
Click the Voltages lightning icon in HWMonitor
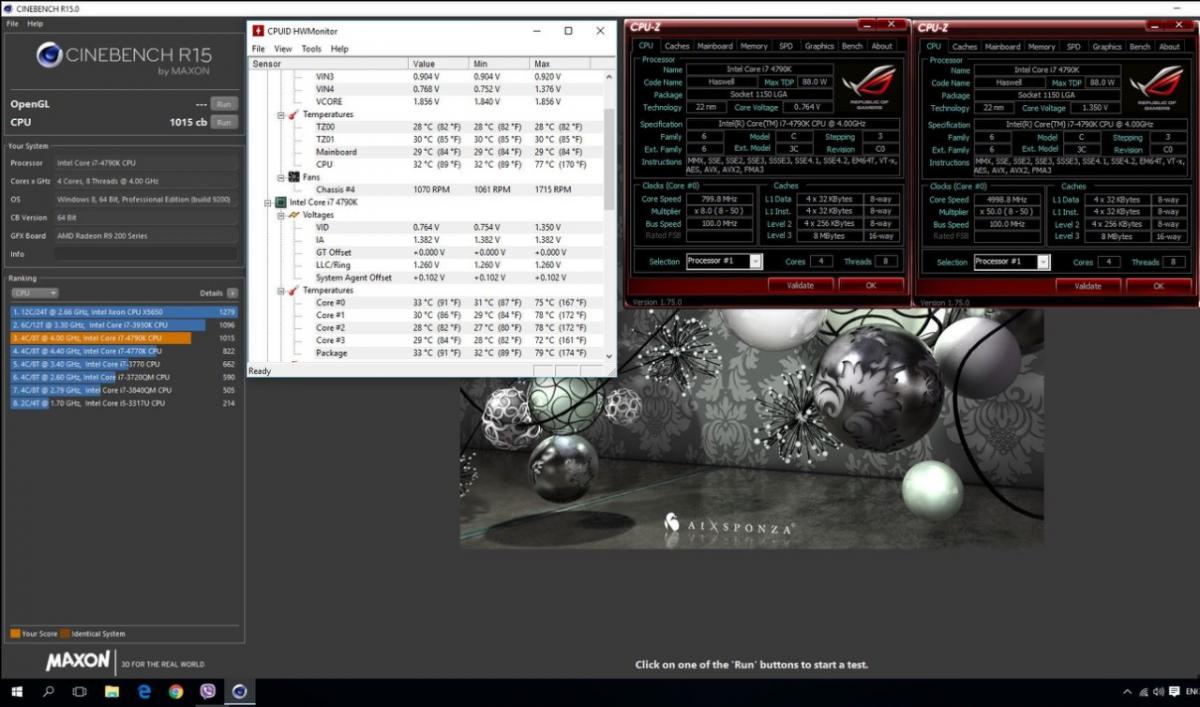click(294, 215)
